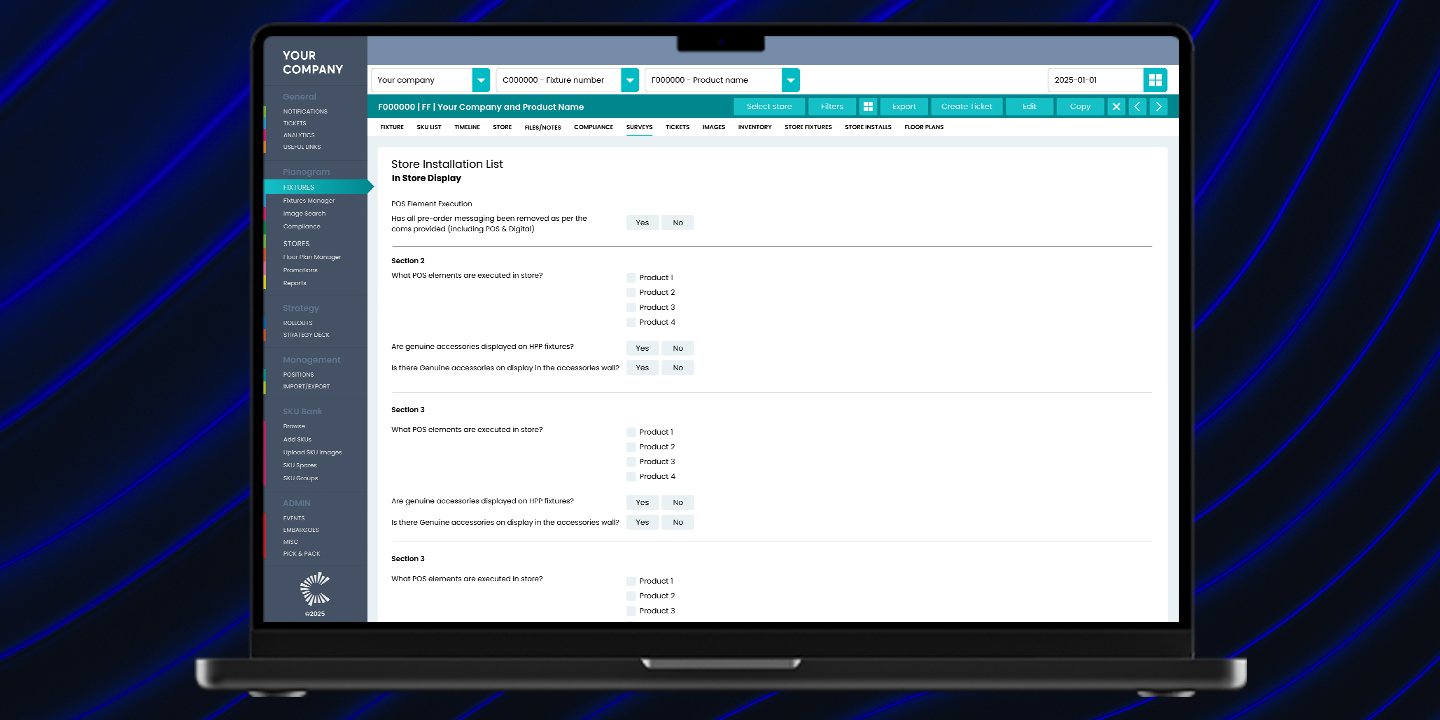This screenshot has width=1440, height=720.
Task: Open Upload SKU Images in the sidebar
Action: coord(312,452)
